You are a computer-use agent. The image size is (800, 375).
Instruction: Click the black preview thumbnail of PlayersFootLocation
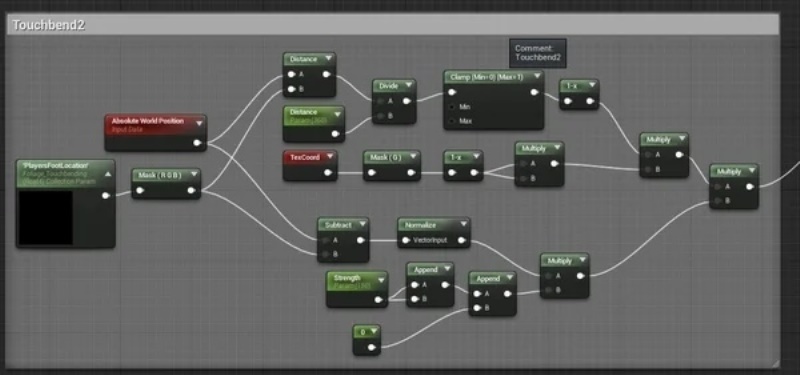[45, 218]
